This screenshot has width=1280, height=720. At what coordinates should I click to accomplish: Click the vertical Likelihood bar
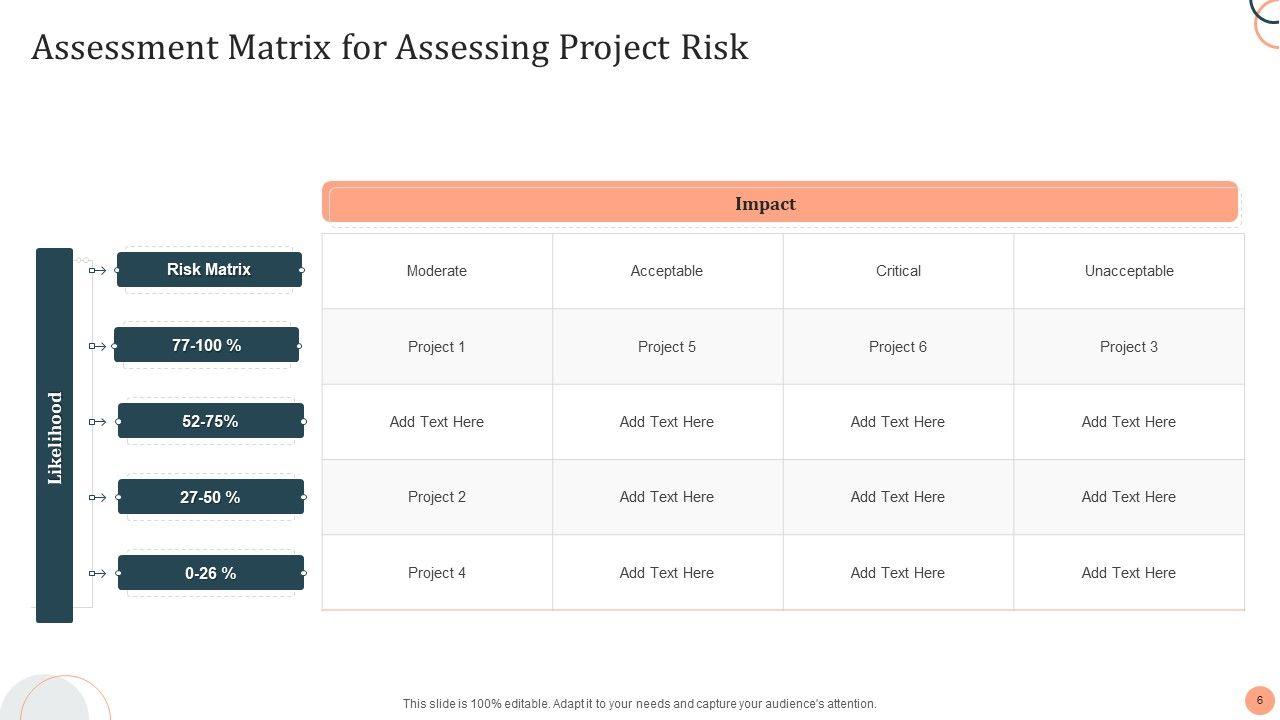(55, 435)
